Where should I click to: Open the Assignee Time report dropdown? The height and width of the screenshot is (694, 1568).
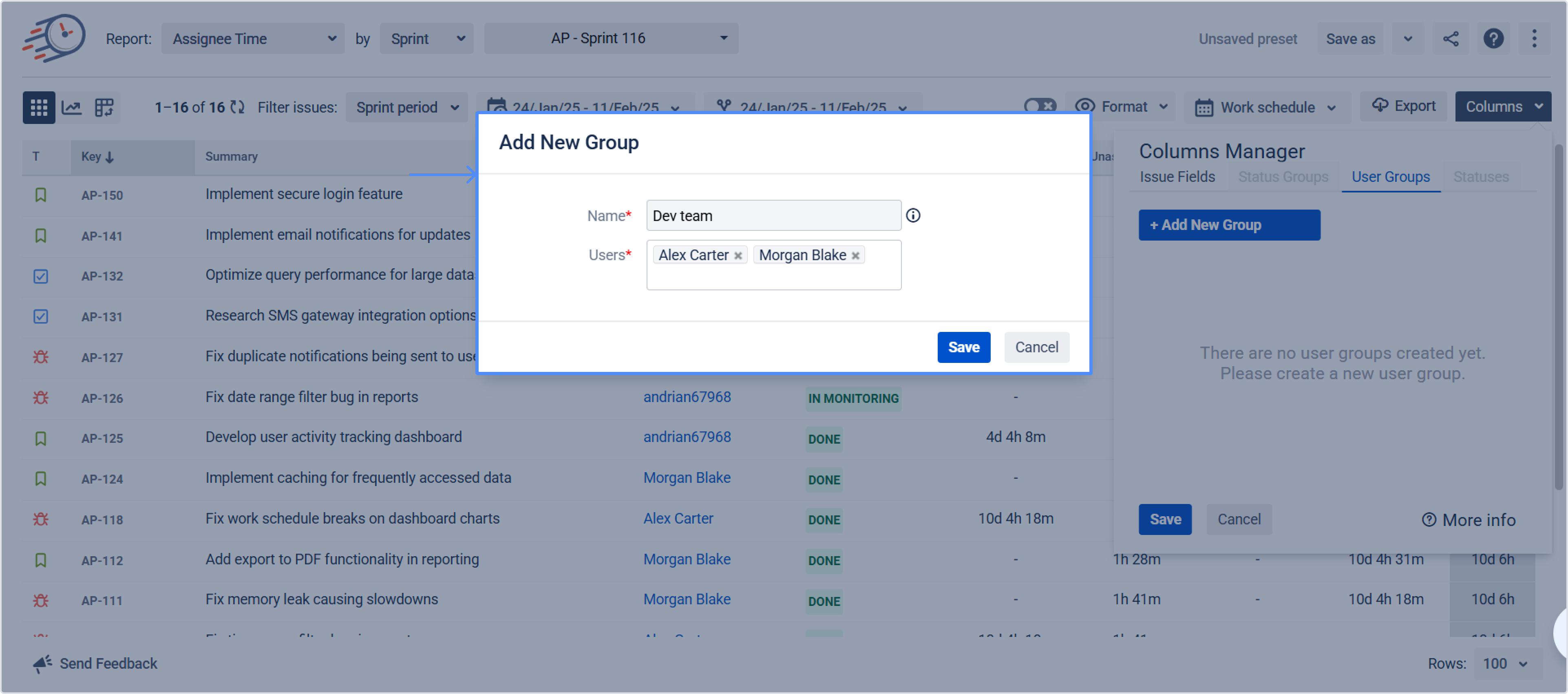pos(253,39)
